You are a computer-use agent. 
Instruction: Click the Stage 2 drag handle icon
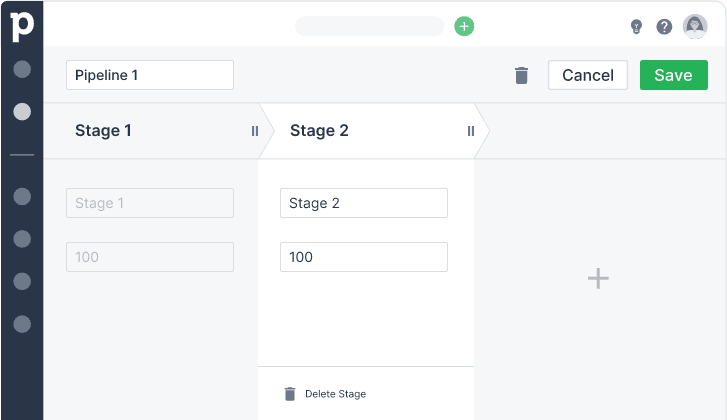click(471, 131)
